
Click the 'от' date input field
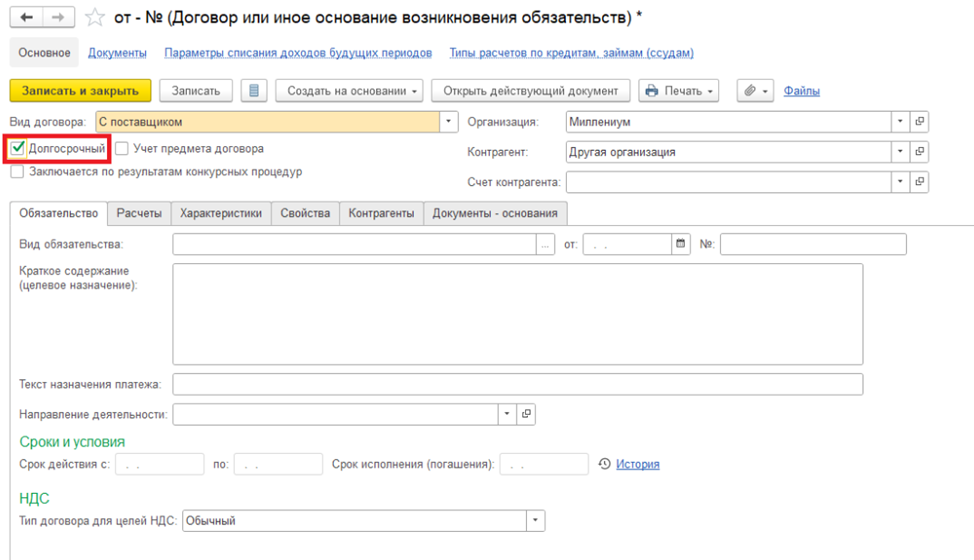[627, 244]
